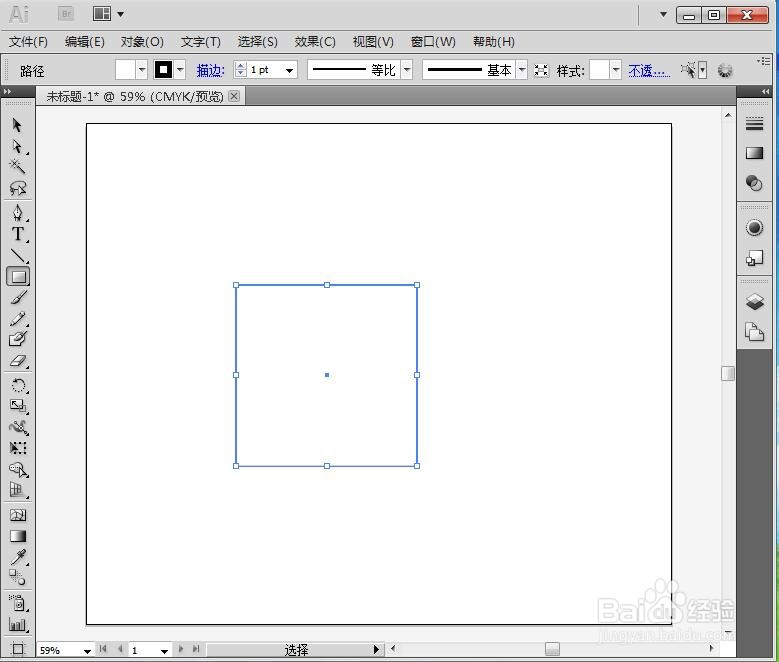Select the Column Graph tool
This screenshot has width=779, height=662.
tap(17, 624)
